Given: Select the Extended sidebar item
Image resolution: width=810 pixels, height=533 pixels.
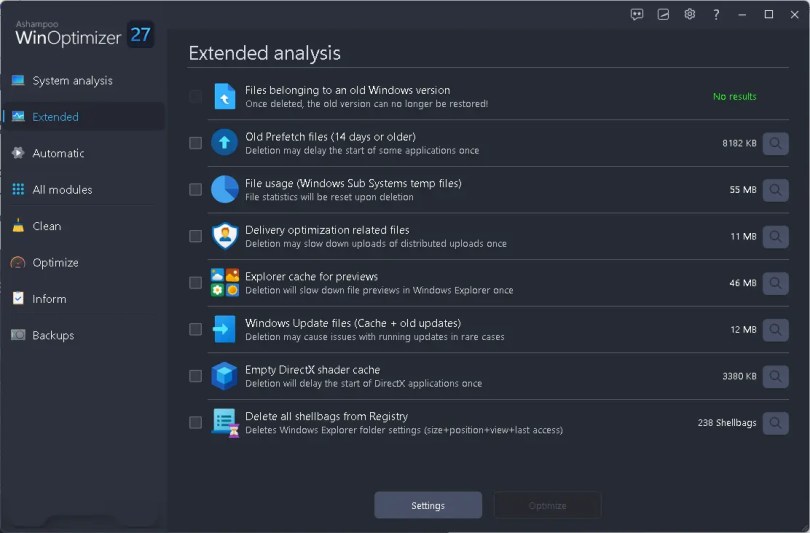Looking at the screenshot, I should pos(84,117).
